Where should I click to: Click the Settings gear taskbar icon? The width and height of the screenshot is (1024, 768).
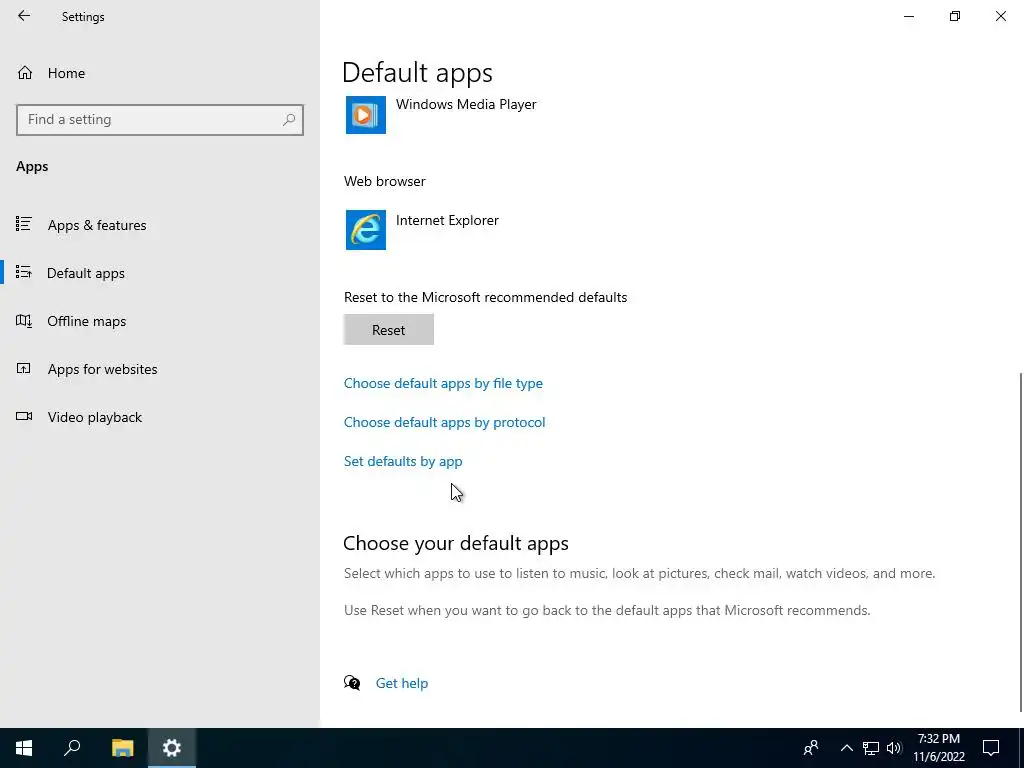(x=172, y=748)
